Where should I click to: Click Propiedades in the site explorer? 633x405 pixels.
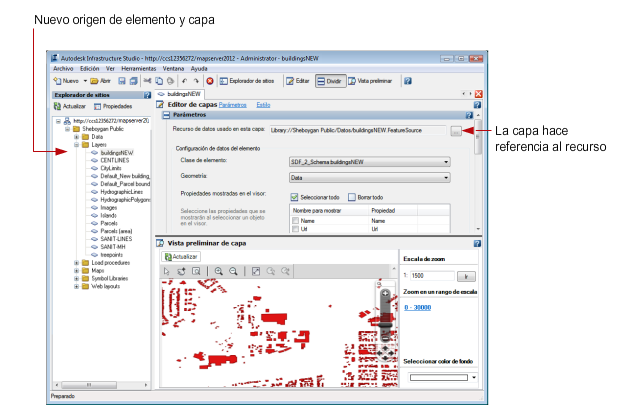coord(113,106)
